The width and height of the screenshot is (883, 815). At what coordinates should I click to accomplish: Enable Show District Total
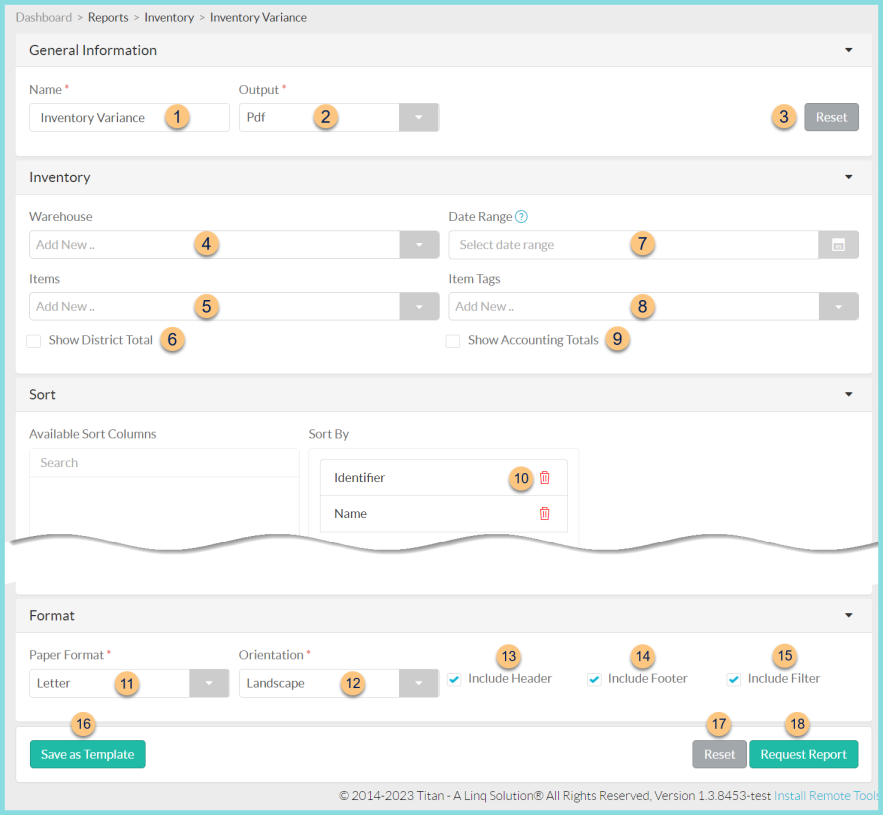pos(33,340)
